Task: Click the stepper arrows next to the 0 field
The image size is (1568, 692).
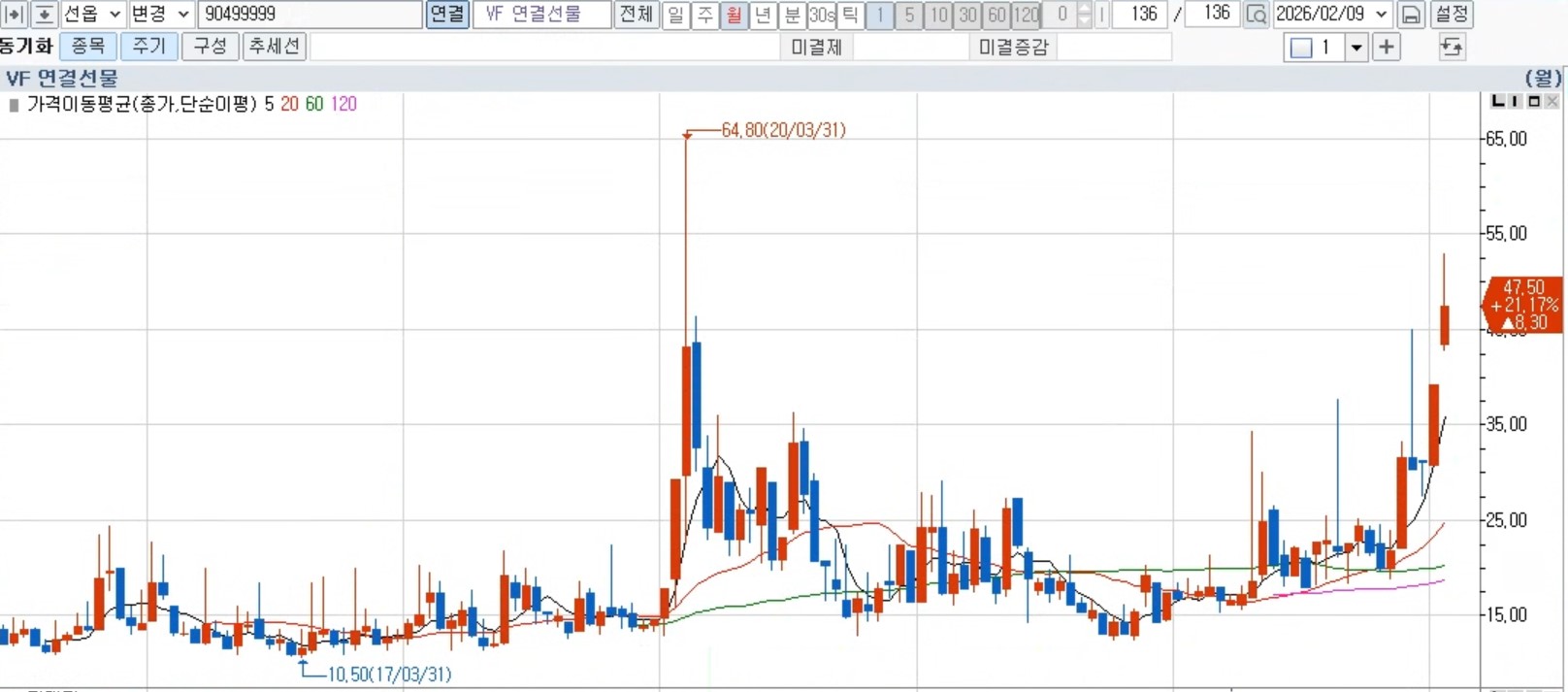Action: [x=1084, y=15]
